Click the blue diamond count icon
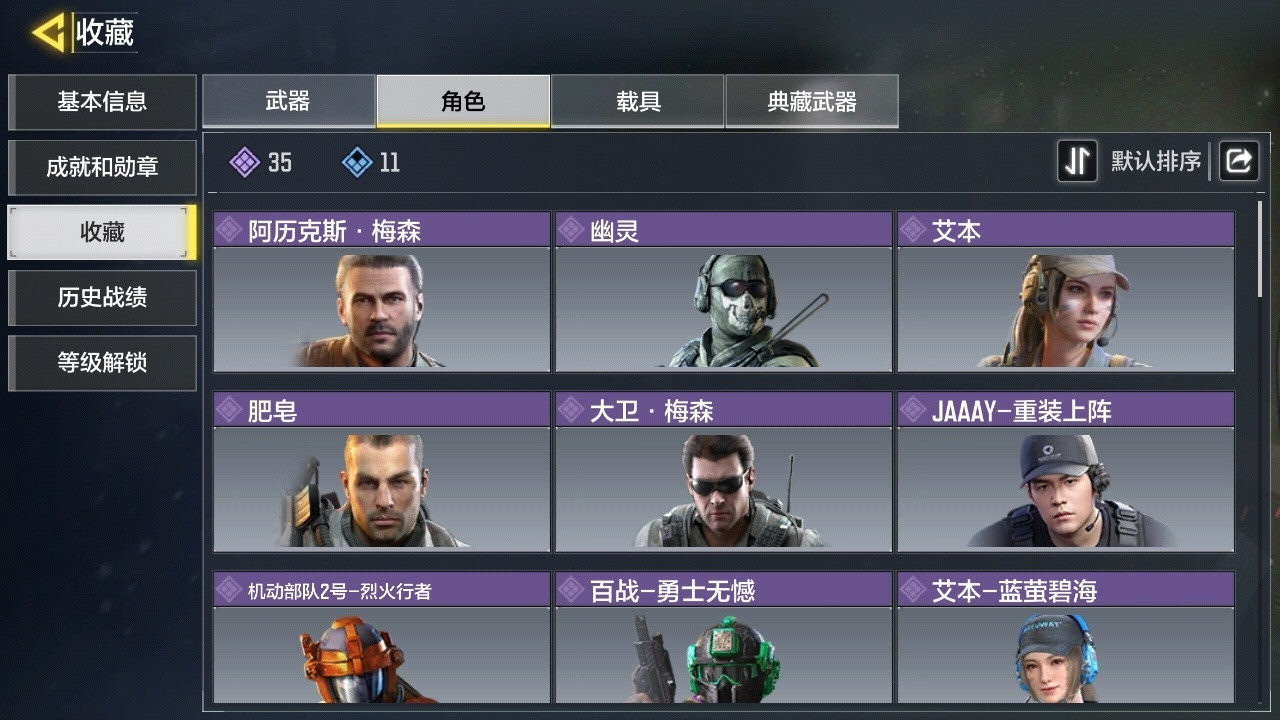The image size is (1280, 720). click(357, 162)
